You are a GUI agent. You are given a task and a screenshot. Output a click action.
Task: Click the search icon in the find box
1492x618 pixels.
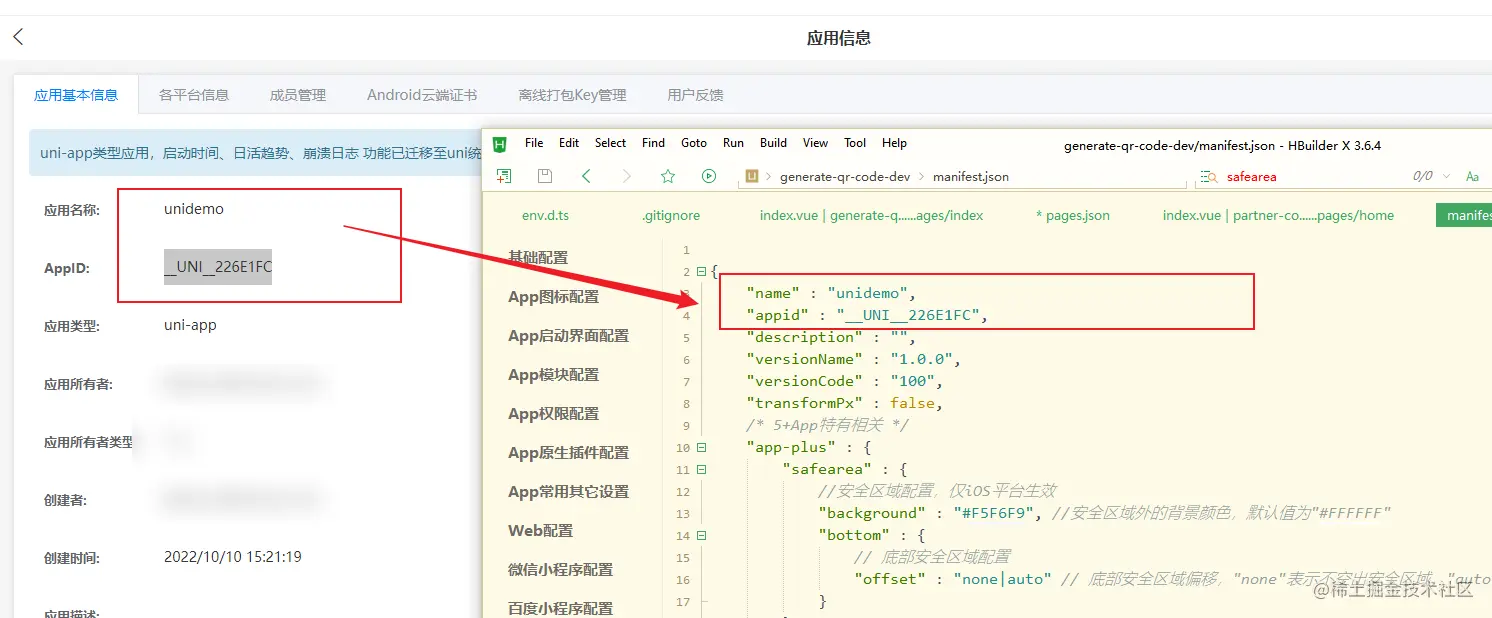click(x=1211, y=177)
